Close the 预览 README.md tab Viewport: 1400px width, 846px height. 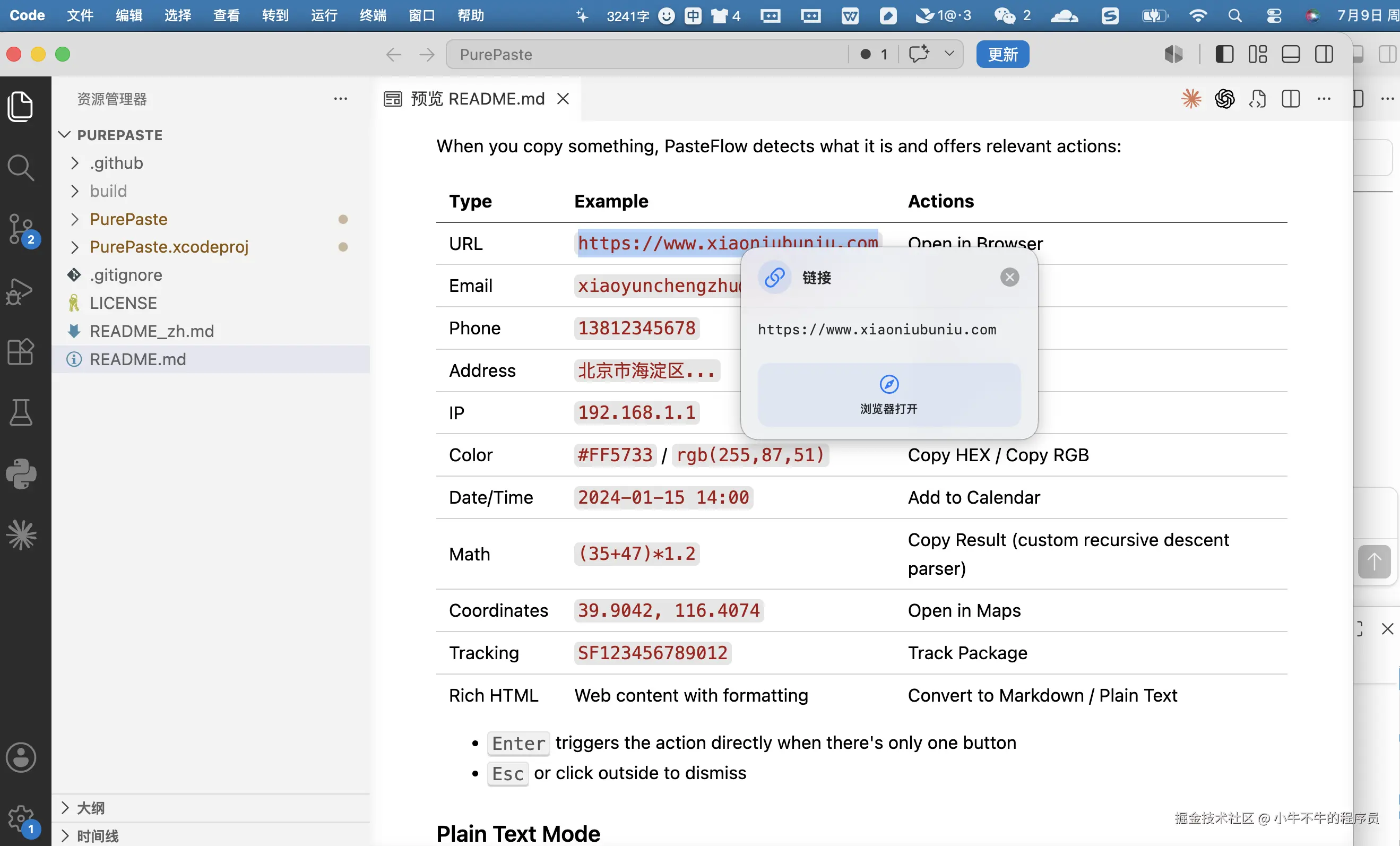pyautogui.click(x=563, y=99)
